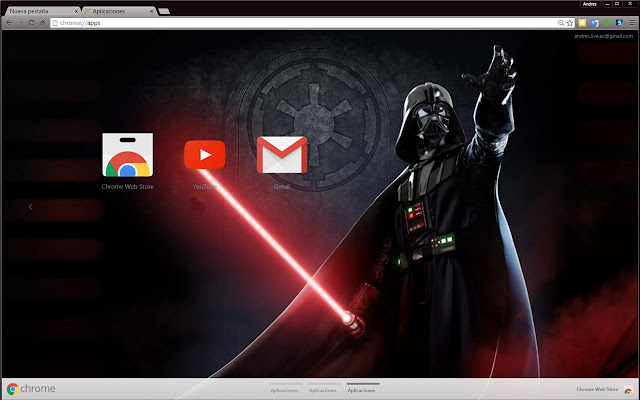Reload the current page
640x400 pixels.
tap(31, 23)
